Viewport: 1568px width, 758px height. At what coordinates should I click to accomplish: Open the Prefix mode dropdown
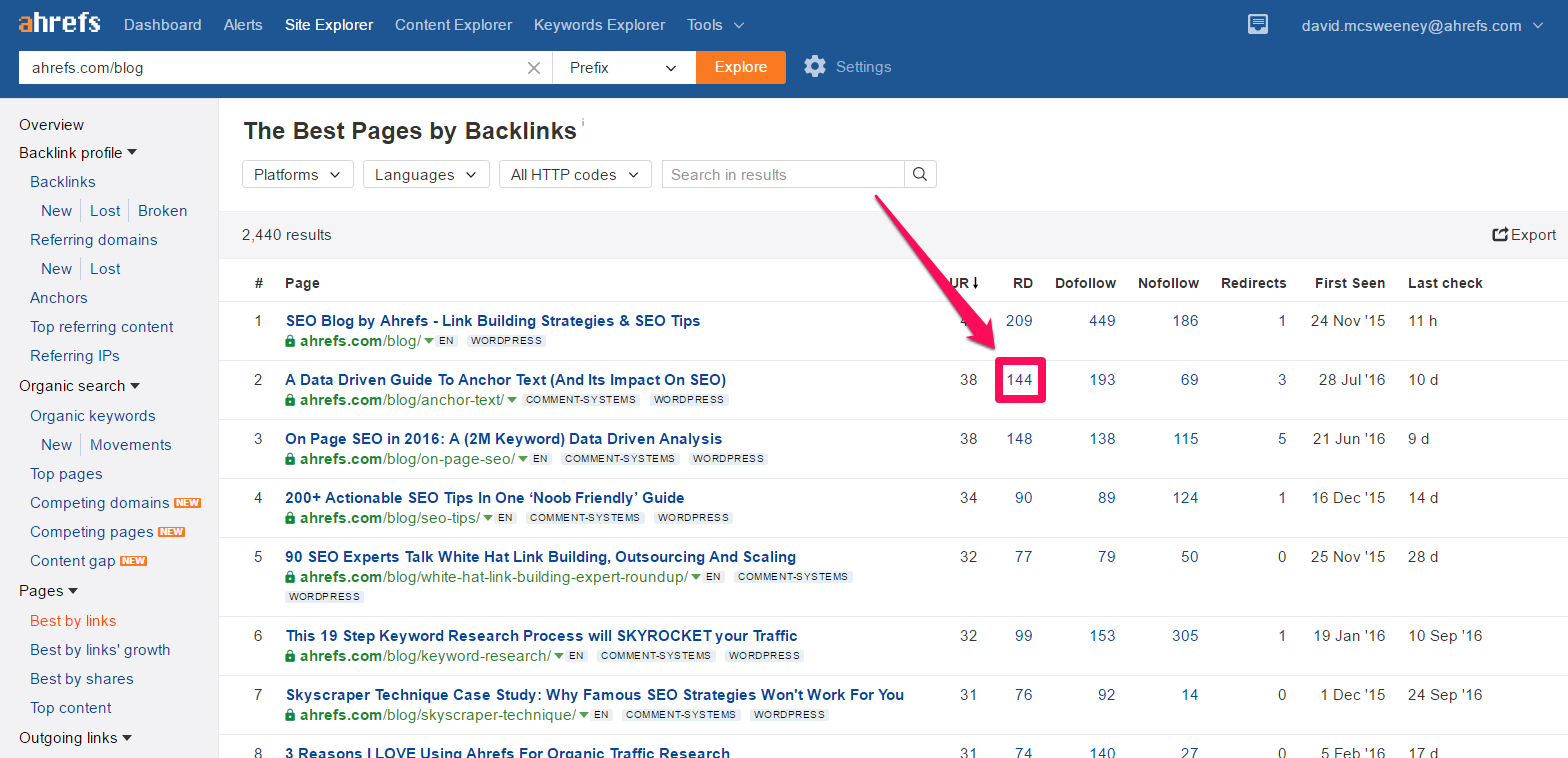[624, 67]
